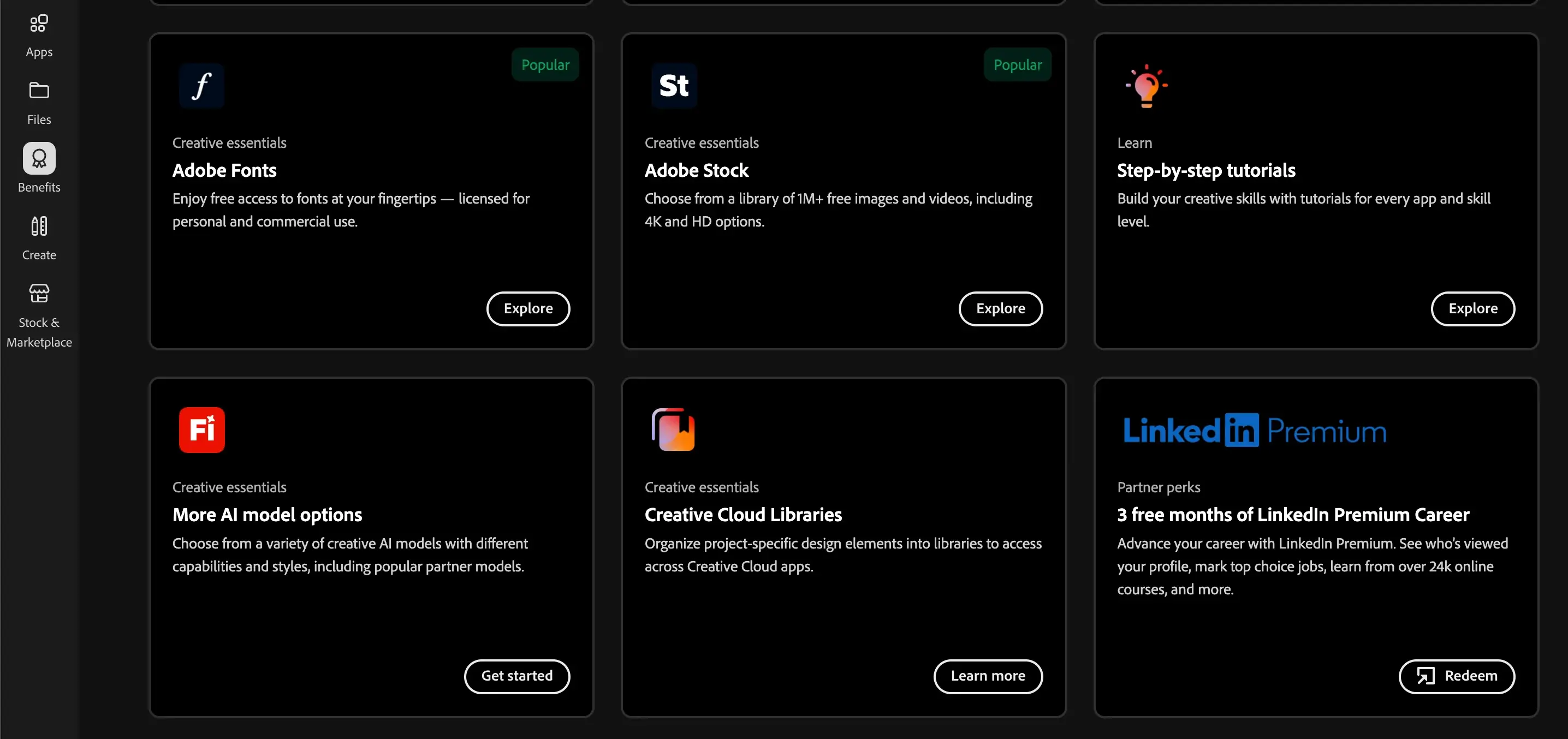Click the Adobe Firefly Fi icon
This screenshot has height=739, width=1568.
coord(201,431)
